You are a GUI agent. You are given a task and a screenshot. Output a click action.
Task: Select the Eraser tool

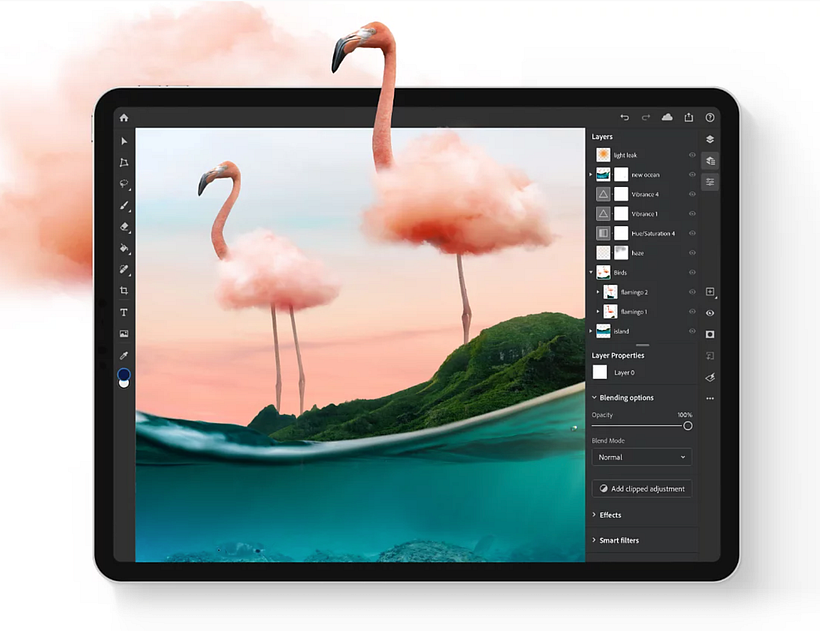124,226
